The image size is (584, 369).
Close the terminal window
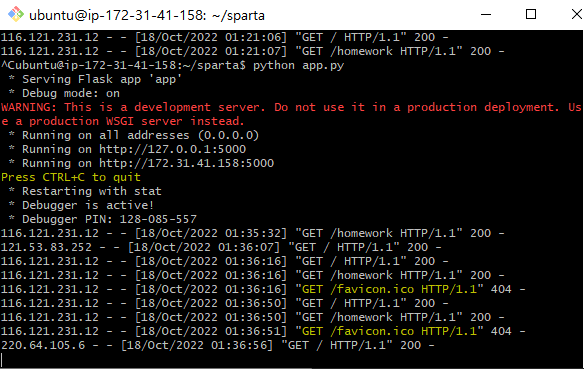coord(576,15)
